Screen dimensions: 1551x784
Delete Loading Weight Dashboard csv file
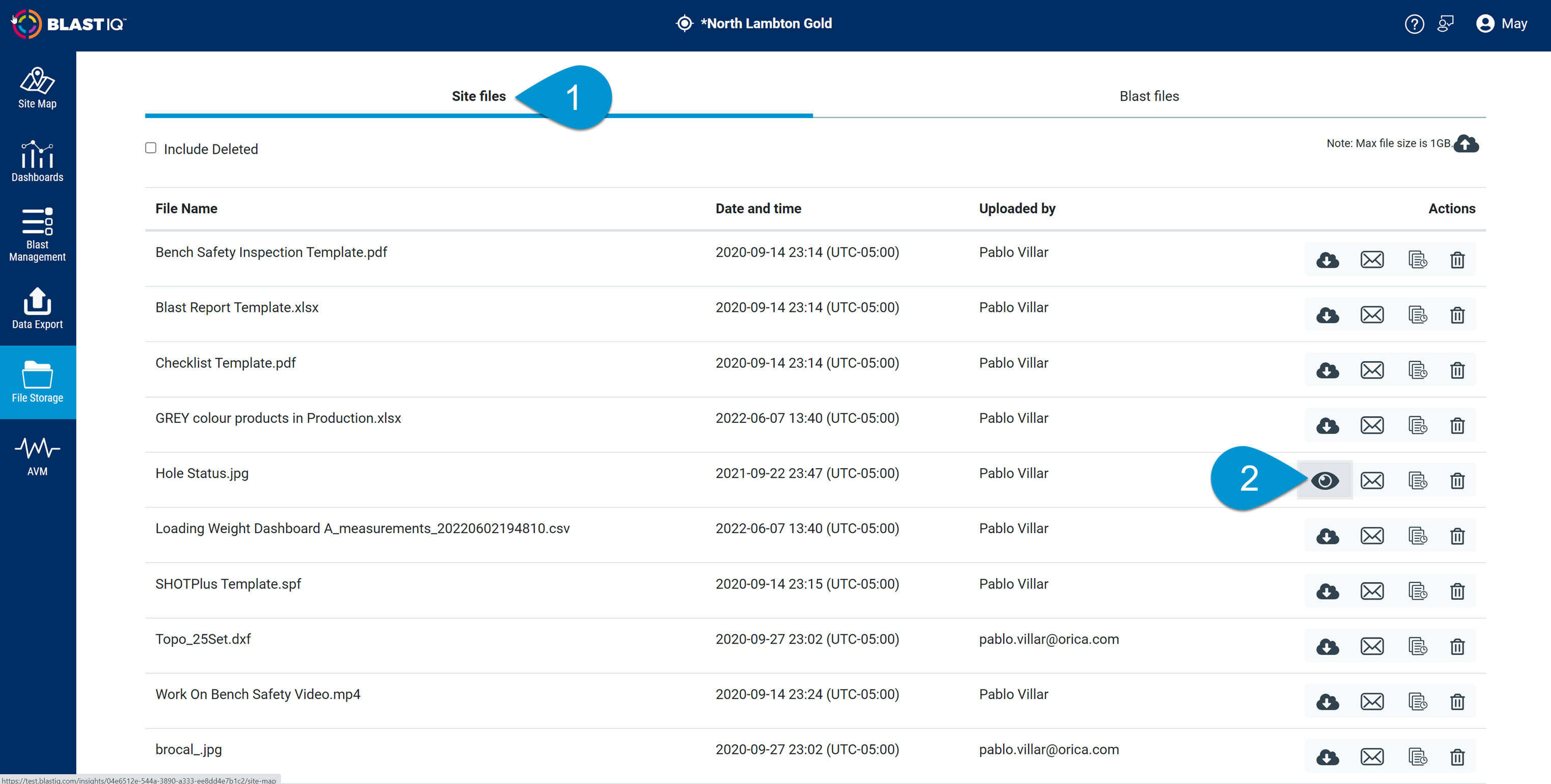1457,536
